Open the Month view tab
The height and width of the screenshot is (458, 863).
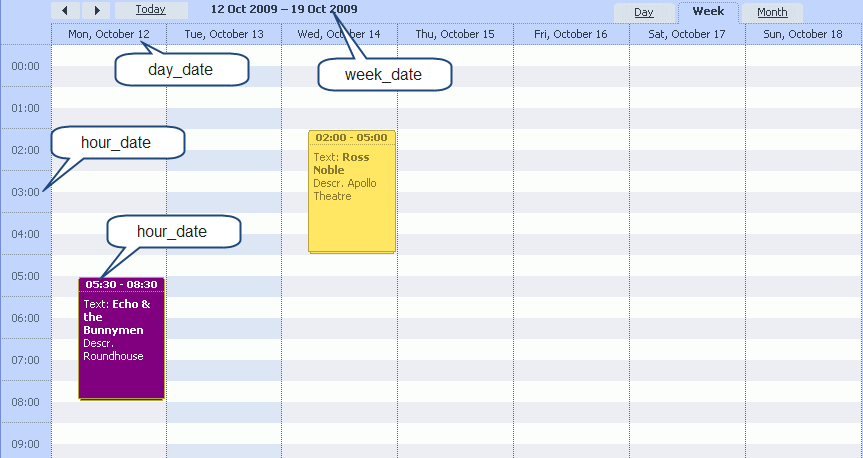click(772, 13)
